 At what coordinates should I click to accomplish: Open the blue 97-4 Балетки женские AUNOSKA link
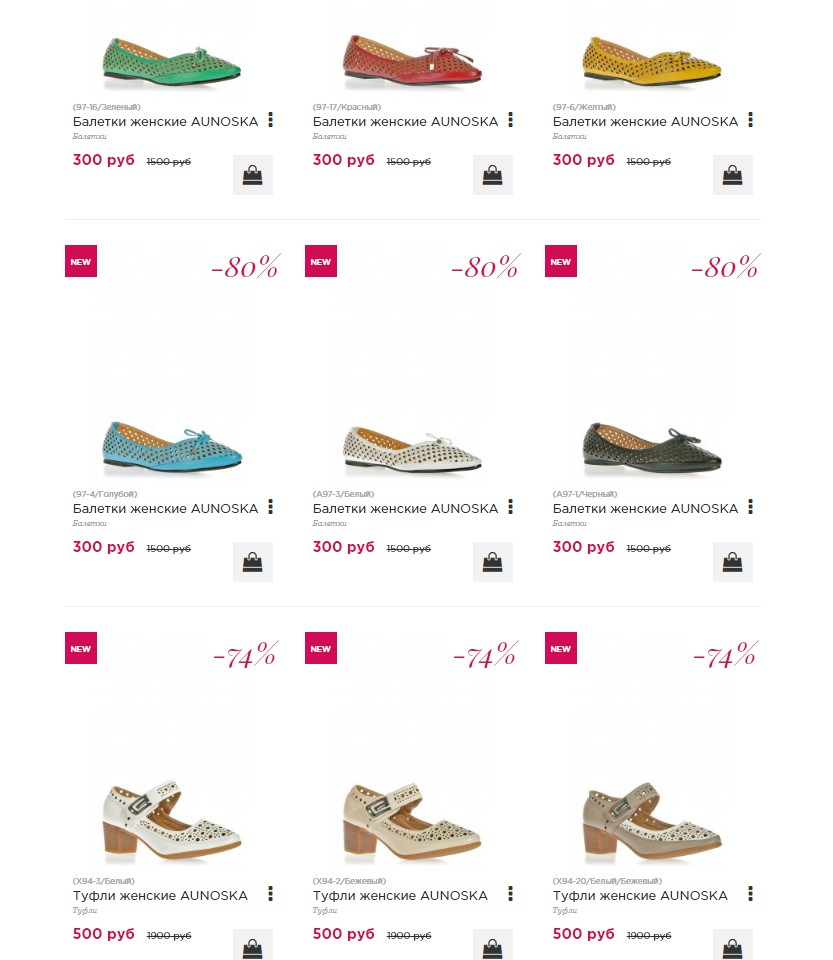pos(165,508)
